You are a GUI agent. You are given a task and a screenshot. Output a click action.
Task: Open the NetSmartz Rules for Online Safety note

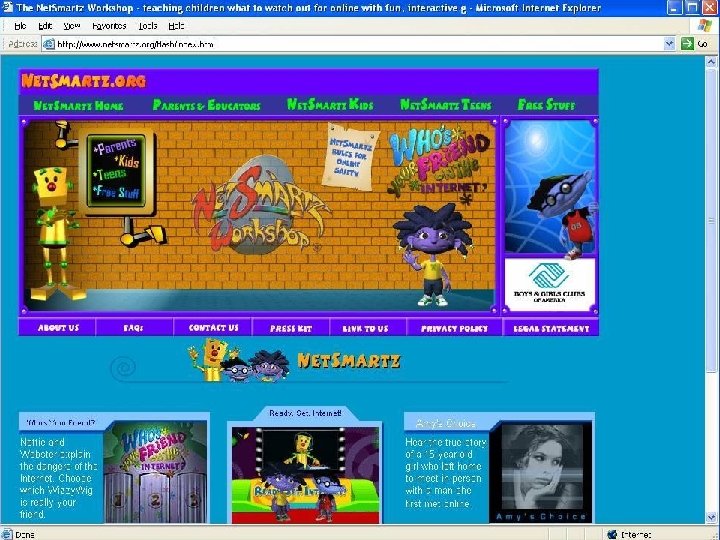point(350,157)
